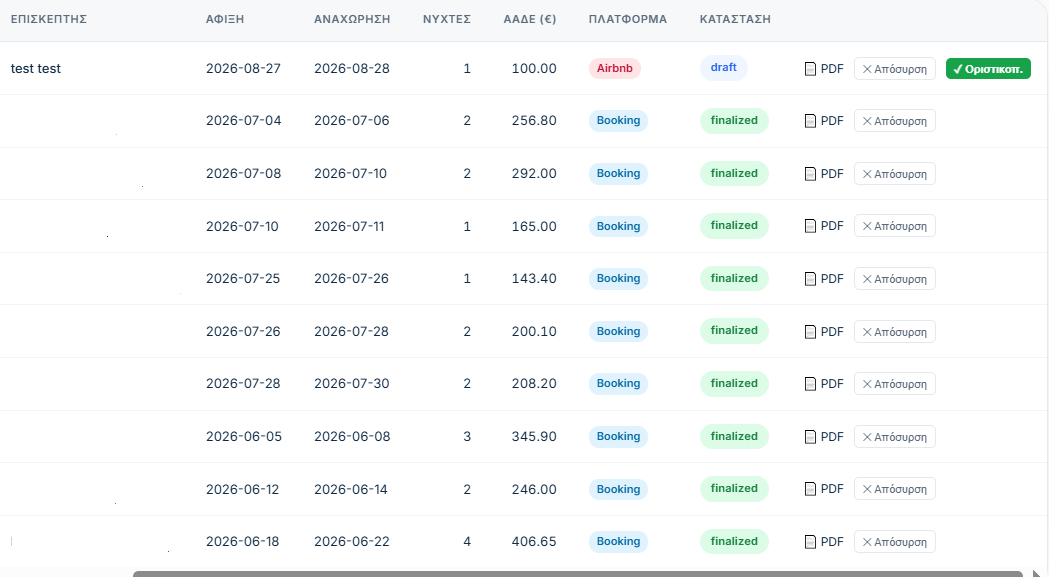The height and width of the screenshot is (577, 1049).
Task: Click Απόσυρση for the test test draft
Action: [894, 68]
